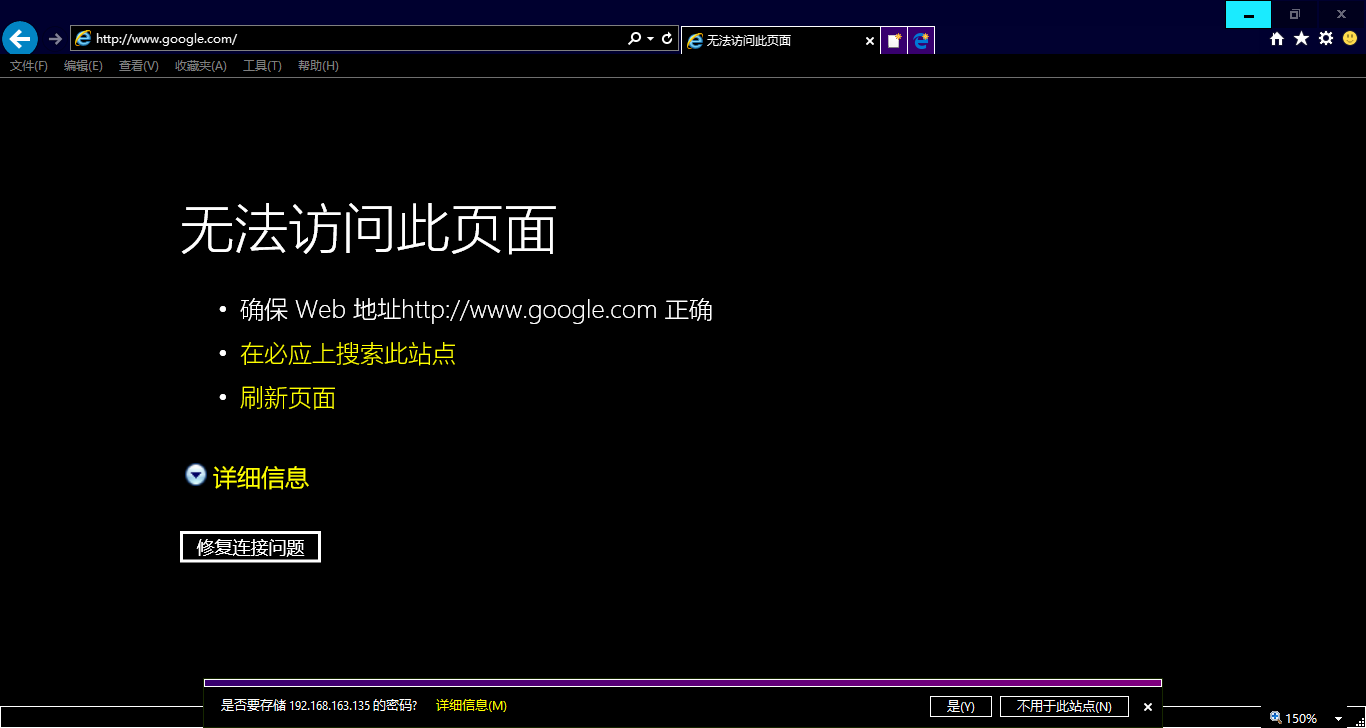
Task: Click the 在必应上搜索此站点 link
Action: 348,354
